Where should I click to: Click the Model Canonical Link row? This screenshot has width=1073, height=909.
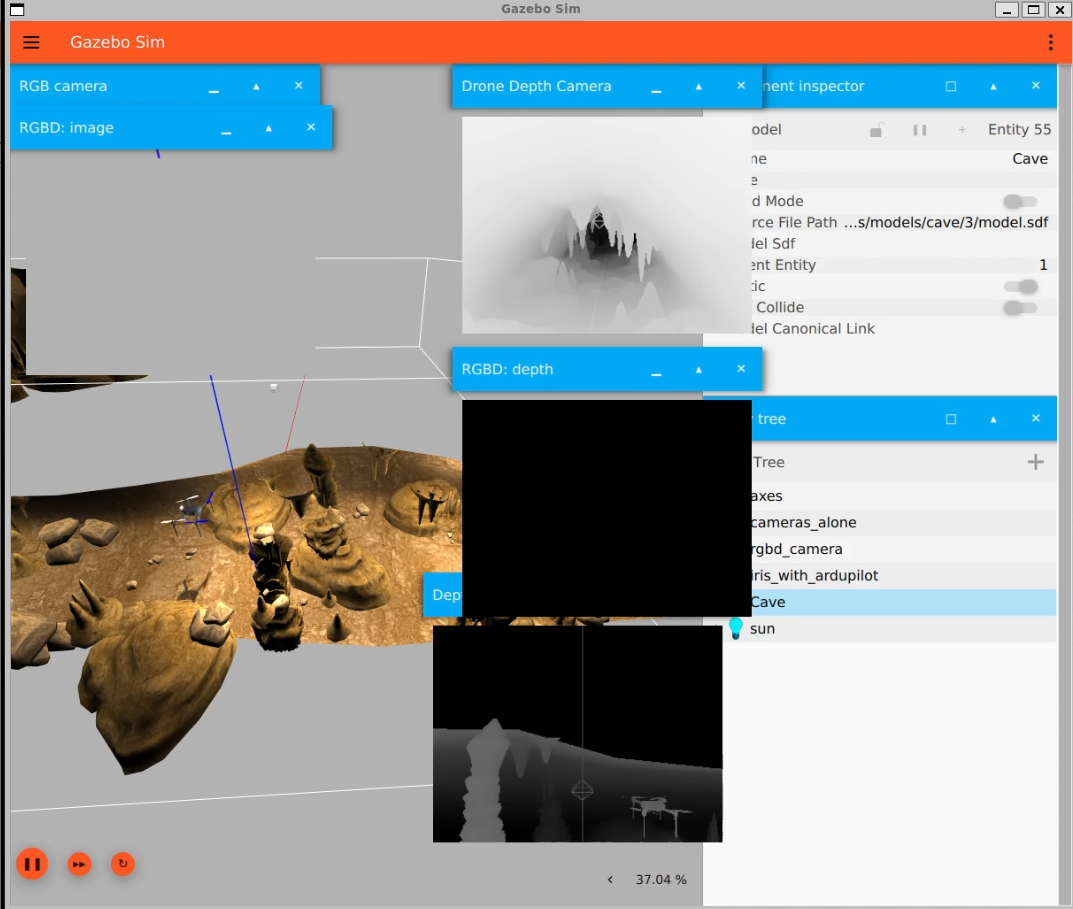click(x=903, y=329)
